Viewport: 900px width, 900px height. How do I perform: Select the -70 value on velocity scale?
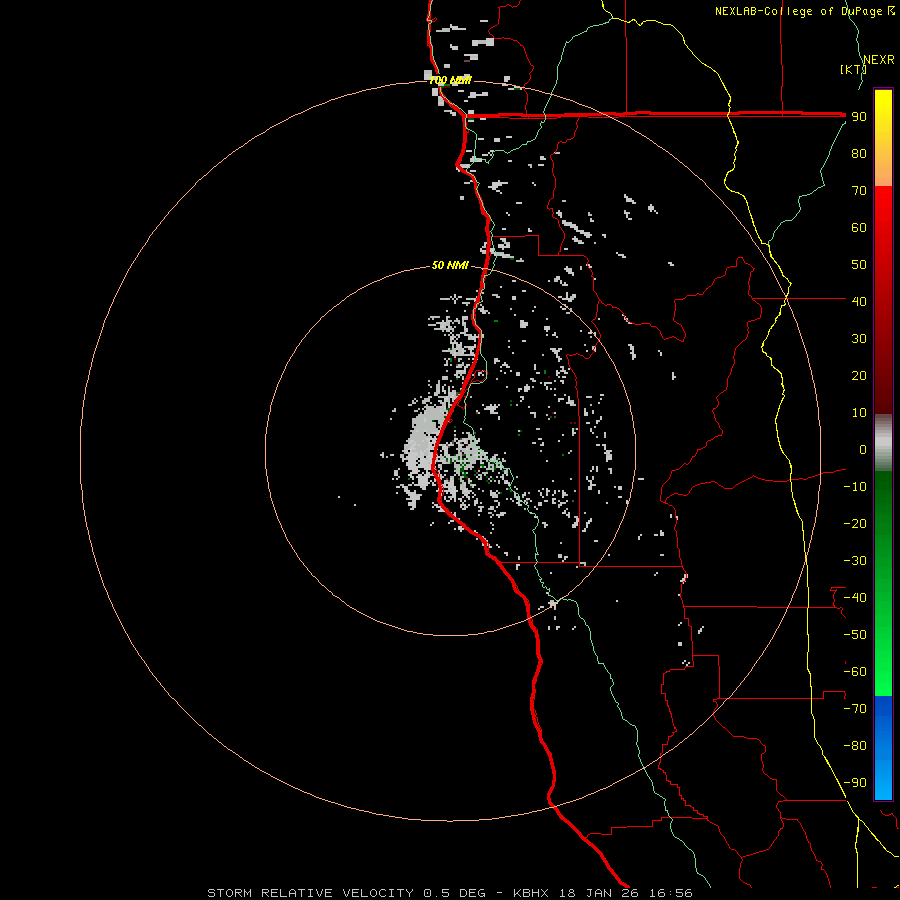click(x=855, y=709)
